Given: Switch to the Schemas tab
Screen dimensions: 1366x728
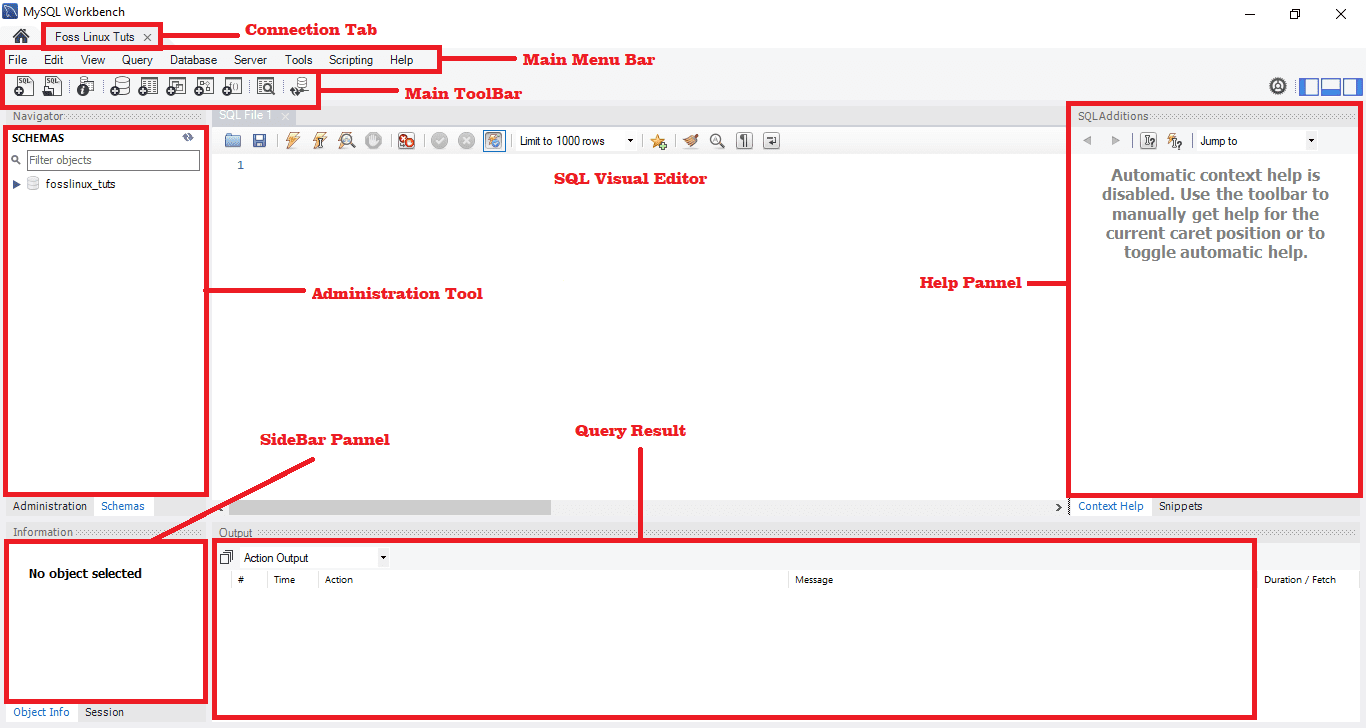Looking at the screenshot, I should click(123, 506).
